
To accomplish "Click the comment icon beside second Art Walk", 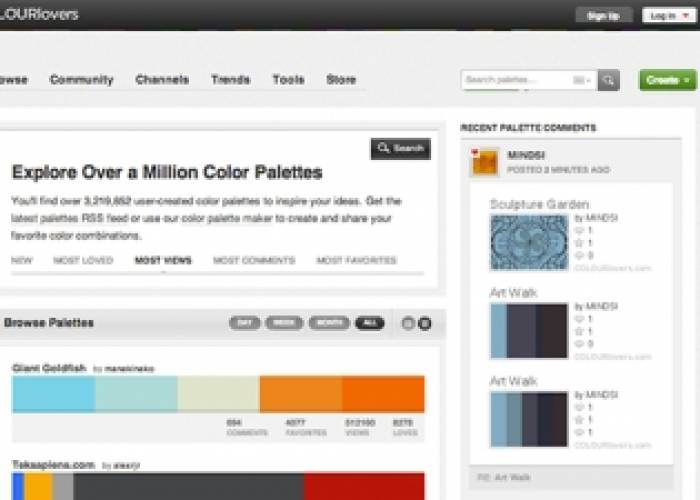I will (x=579, y=407).
